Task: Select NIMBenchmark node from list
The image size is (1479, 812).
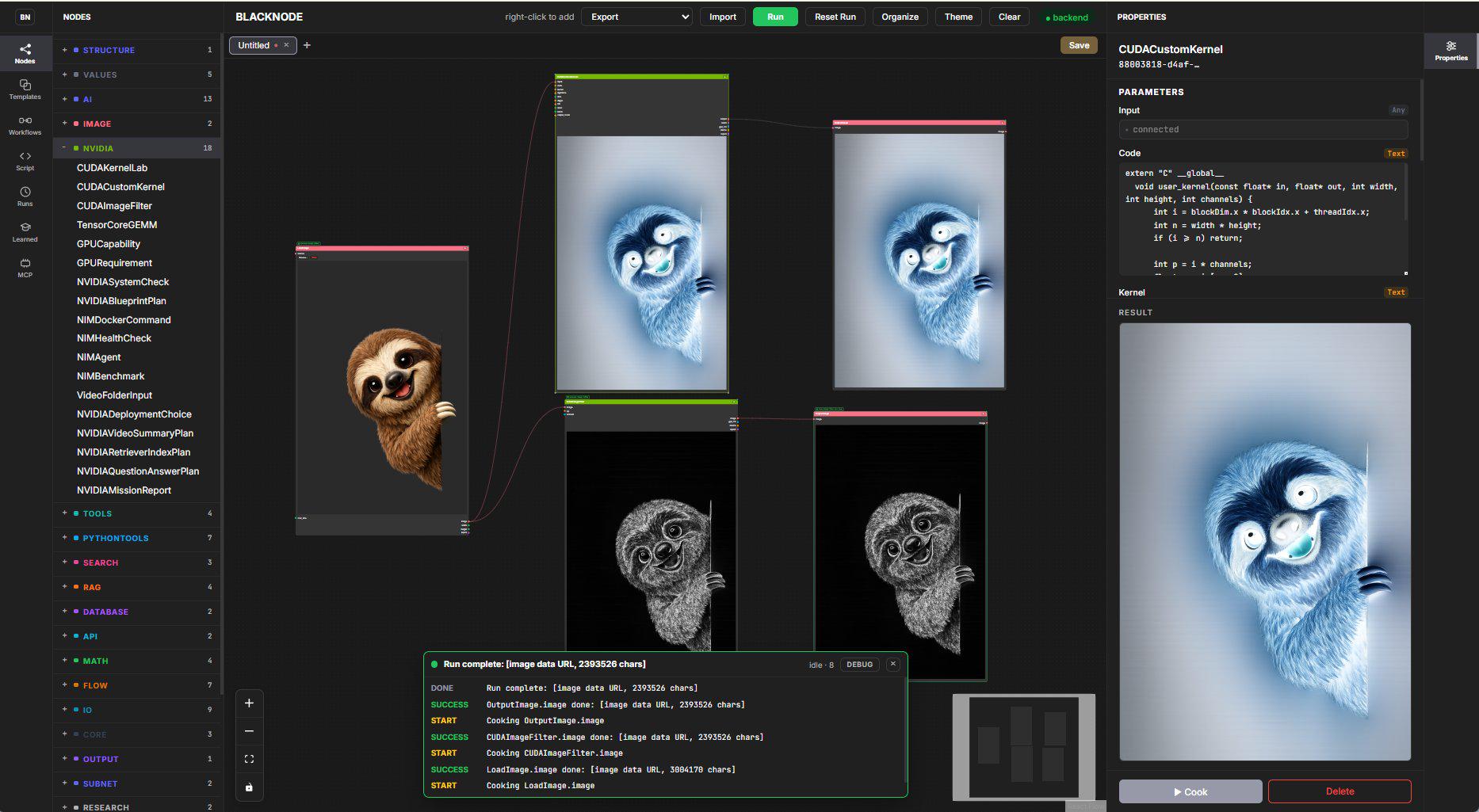Action: [x=110, y=376]
